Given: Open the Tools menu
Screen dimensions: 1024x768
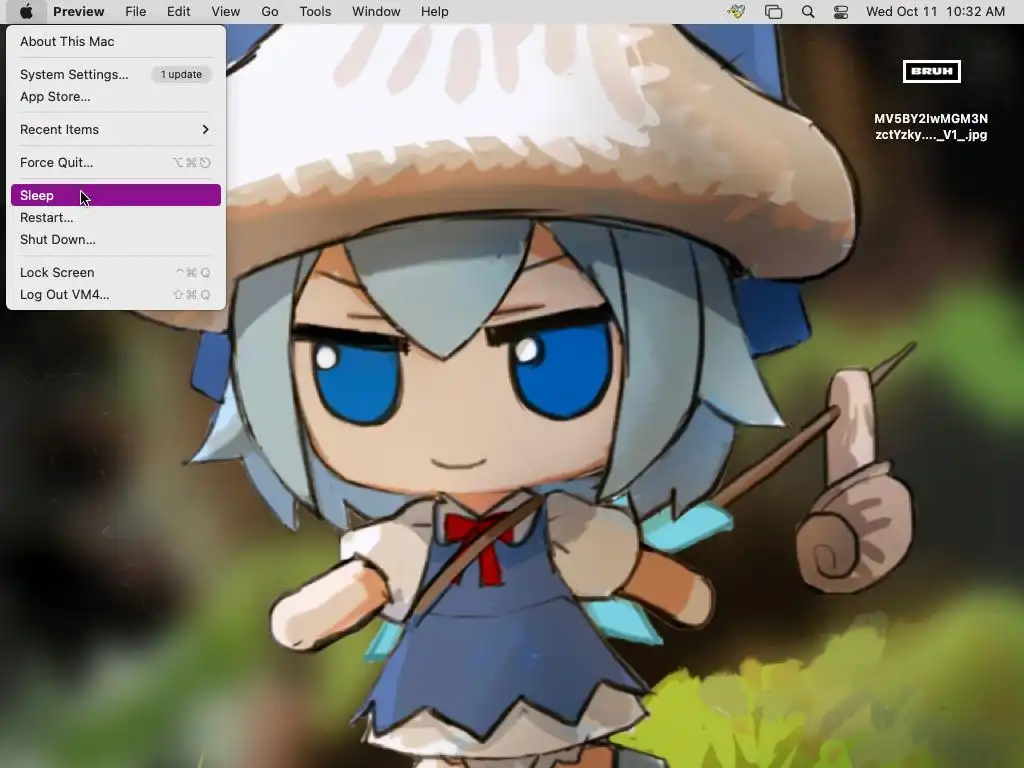Looking at the screenshot, I should (315, 12).
